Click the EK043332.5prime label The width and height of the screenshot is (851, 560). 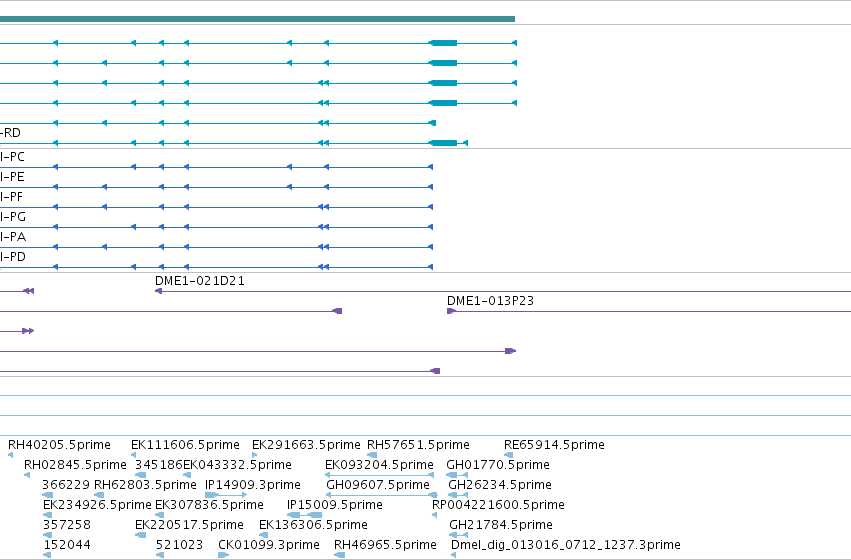[237, 465]
